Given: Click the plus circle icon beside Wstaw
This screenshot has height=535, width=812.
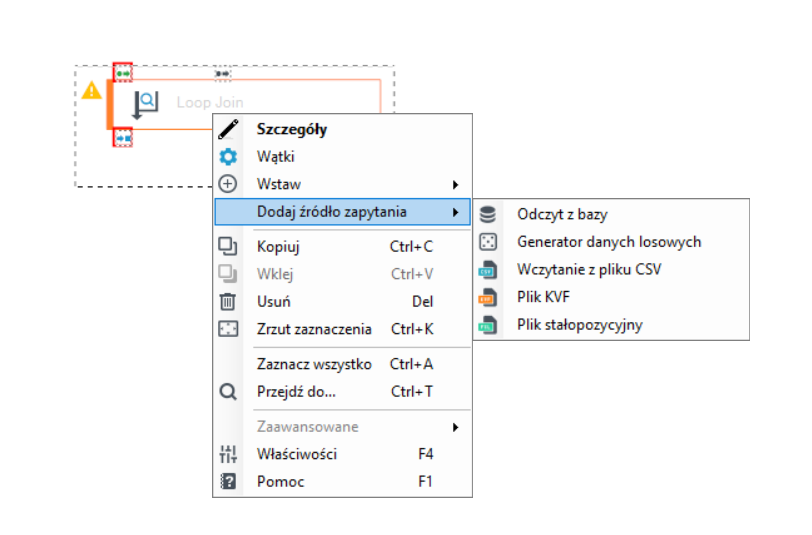Looking at the screenshot, I should pyautogui.click(x=228, y=184).
